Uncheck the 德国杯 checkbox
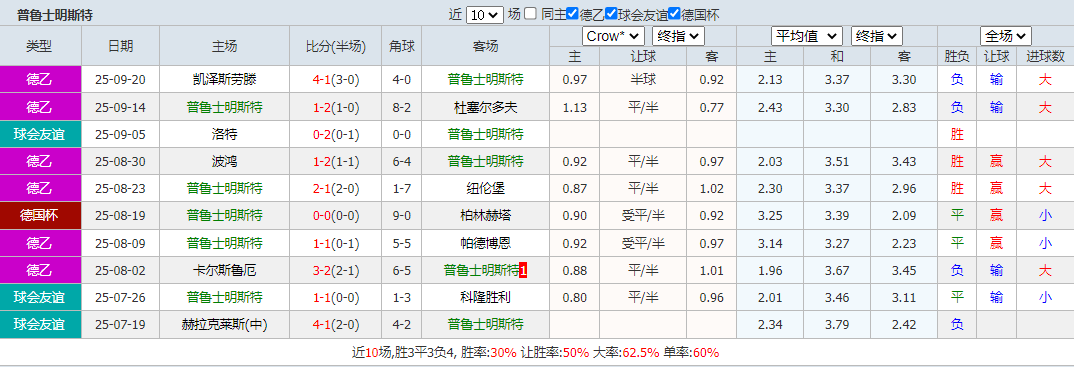1074x367 pixels. [674, 14]
